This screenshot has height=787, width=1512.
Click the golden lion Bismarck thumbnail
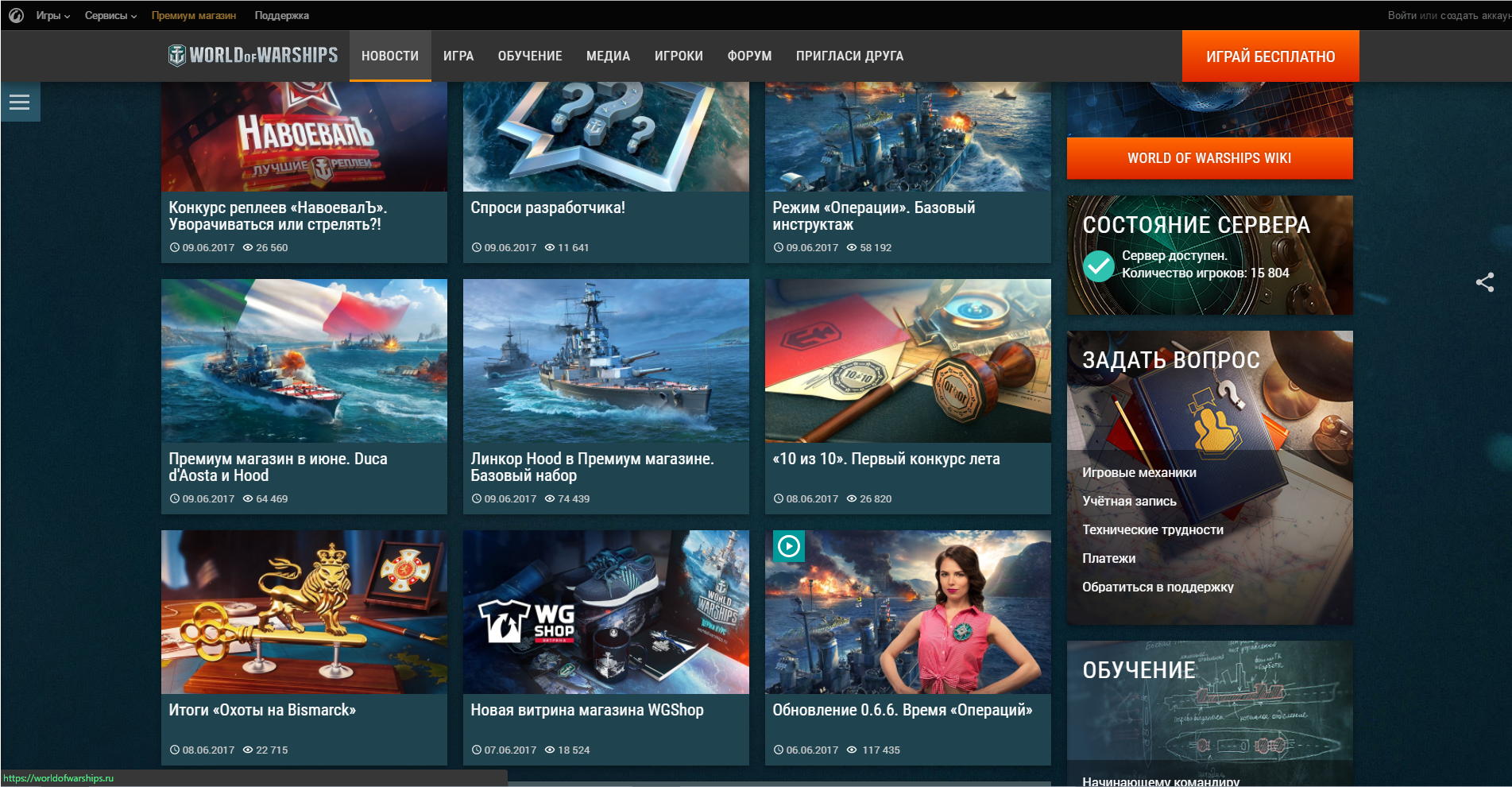click(304, 612)
